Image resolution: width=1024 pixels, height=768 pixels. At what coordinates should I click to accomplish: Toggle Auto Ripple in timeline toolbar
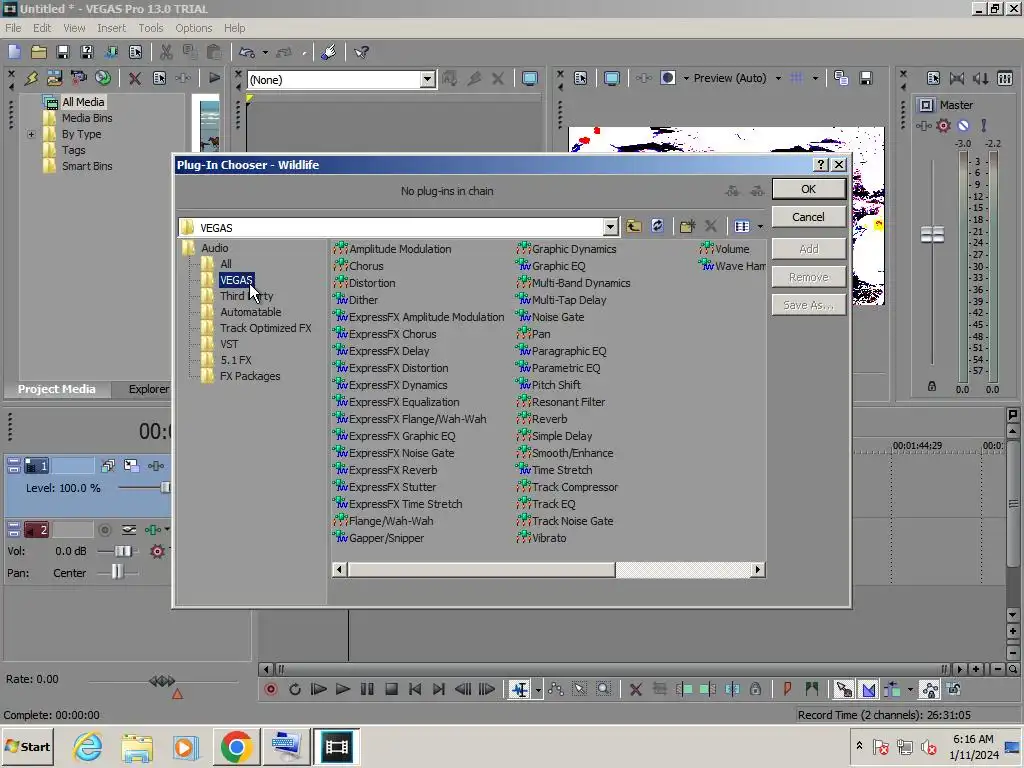(891, 689)
